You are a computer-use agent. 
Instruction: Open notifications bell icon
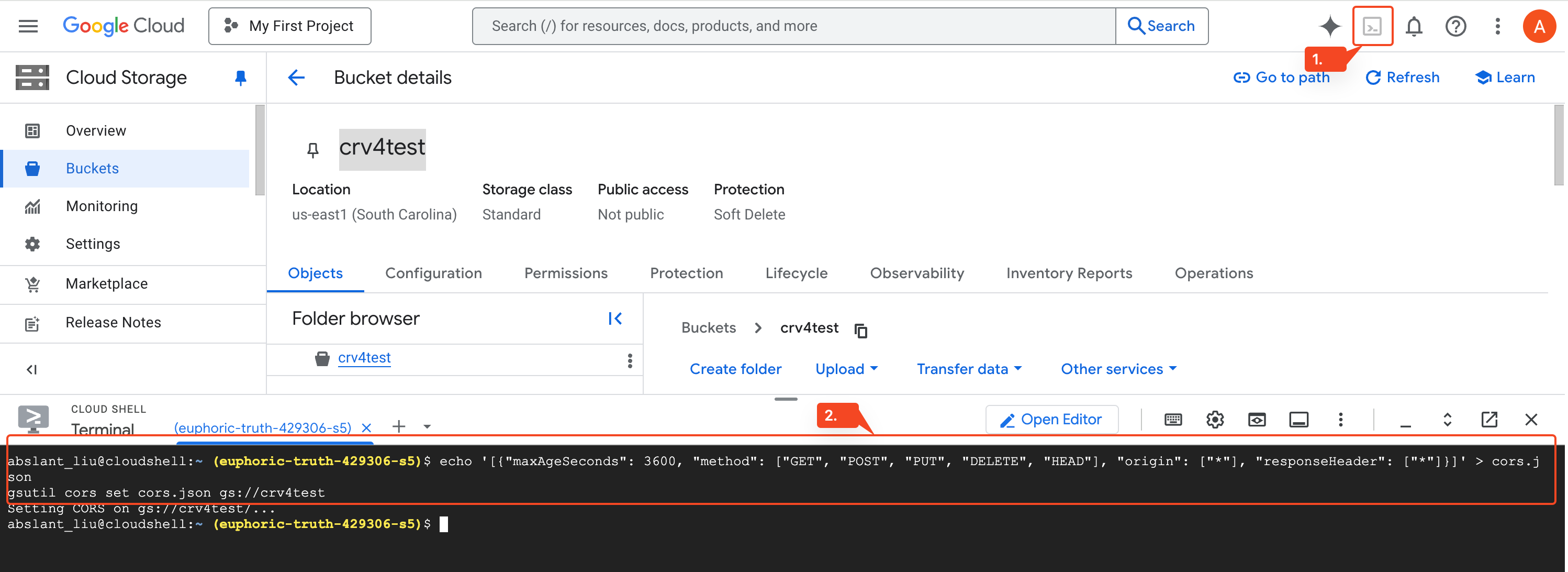(x=1414, y=26)
